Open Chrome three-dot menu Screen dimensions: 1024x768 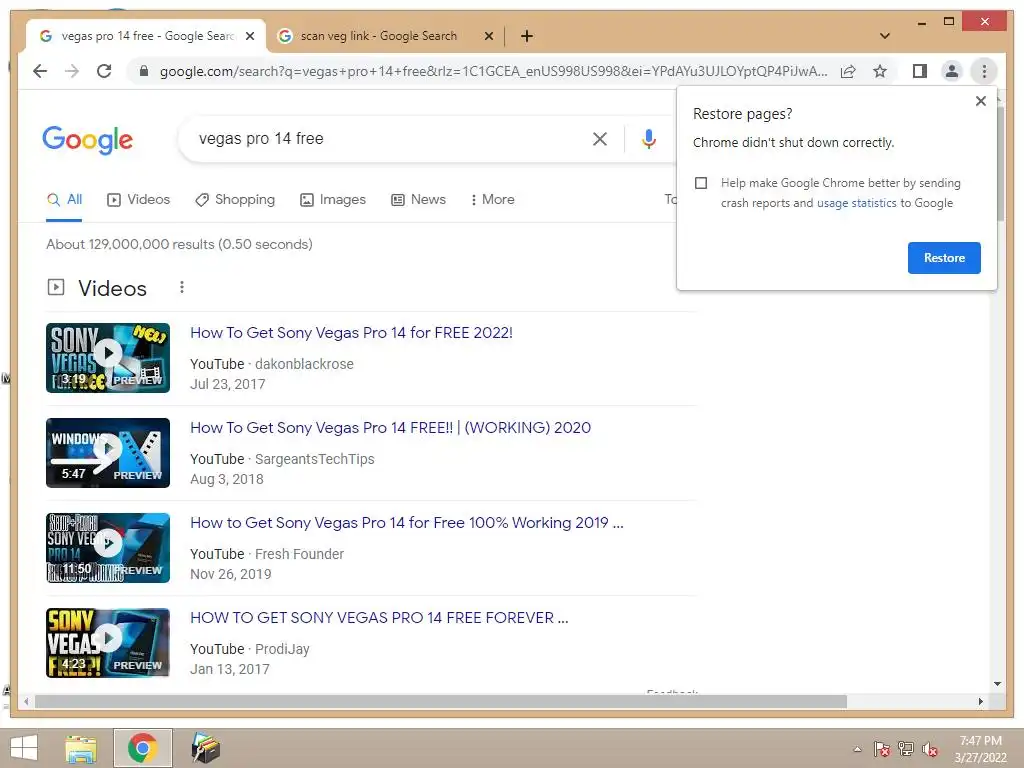984,71
